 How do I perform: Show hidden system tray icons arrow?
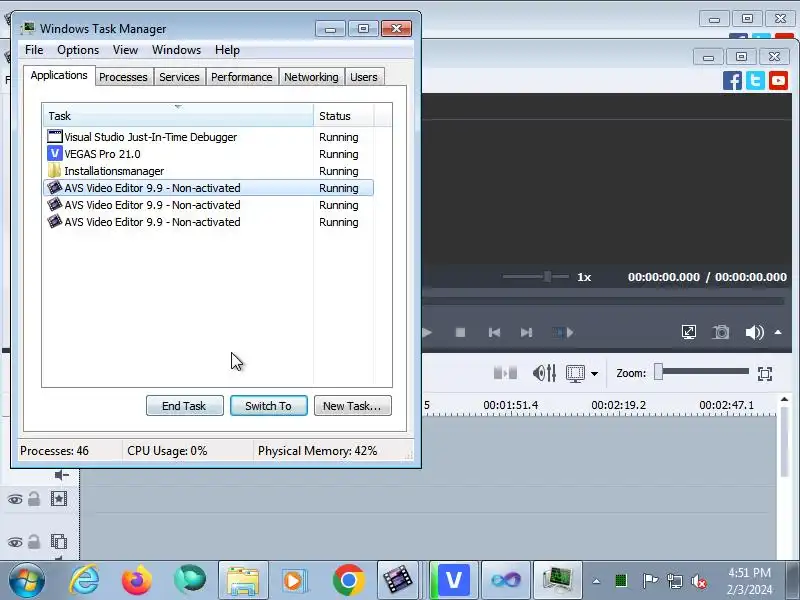pos(596,581)
